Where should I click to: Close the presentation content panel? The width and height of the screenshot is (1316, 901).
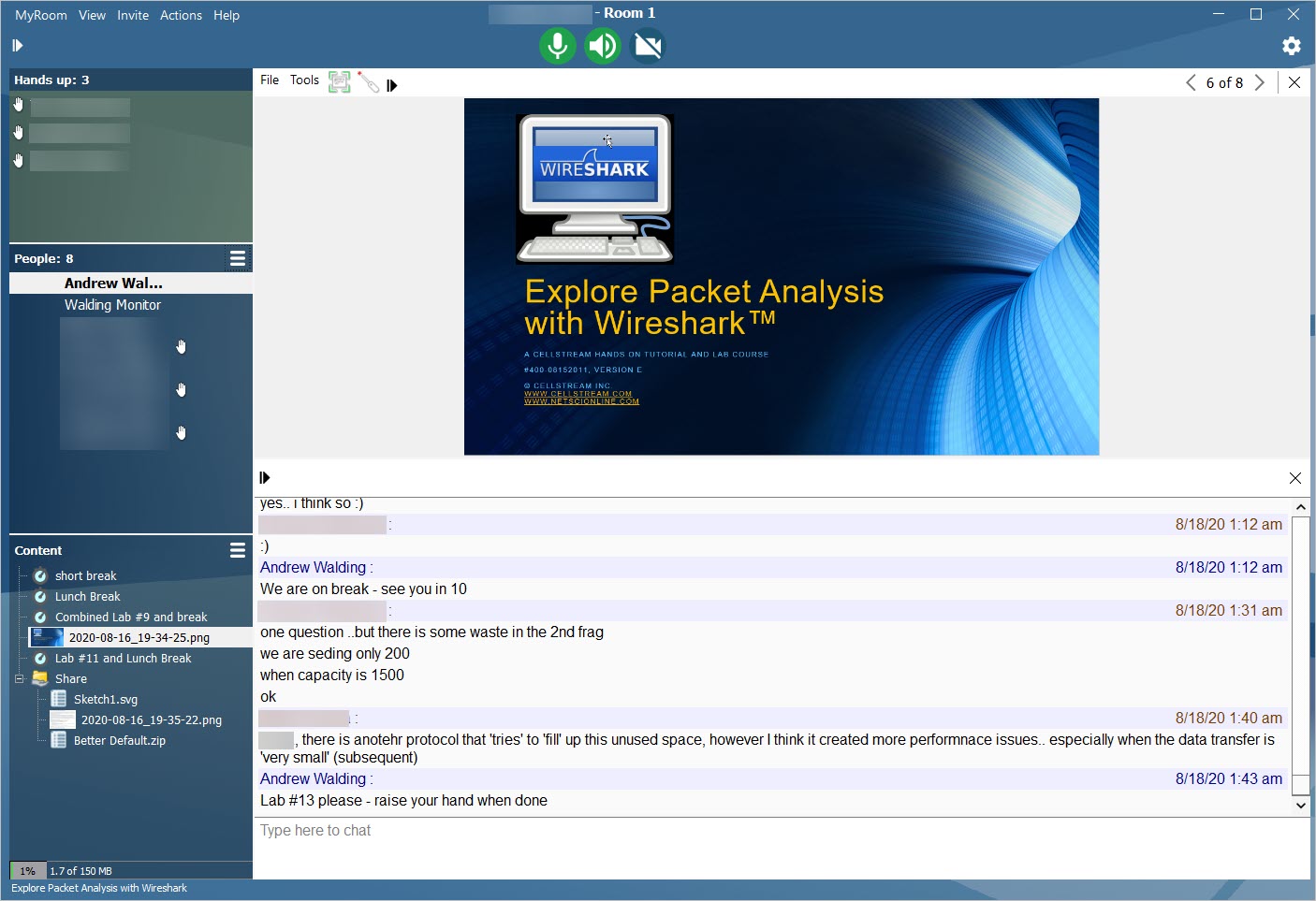1294,82
